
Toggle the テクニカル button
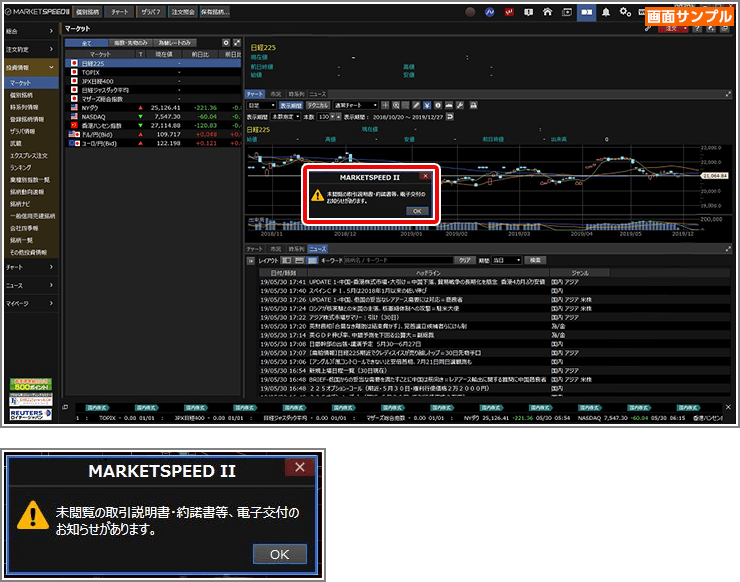point(318,105)
